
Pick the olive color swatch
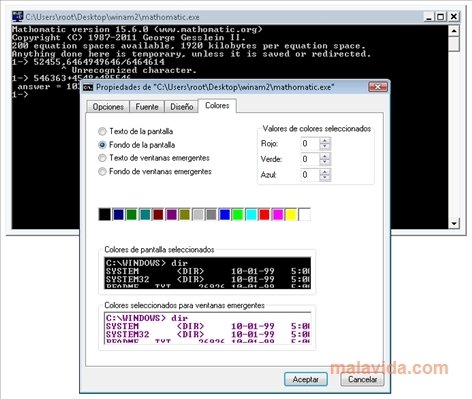(x=184, y=214)
